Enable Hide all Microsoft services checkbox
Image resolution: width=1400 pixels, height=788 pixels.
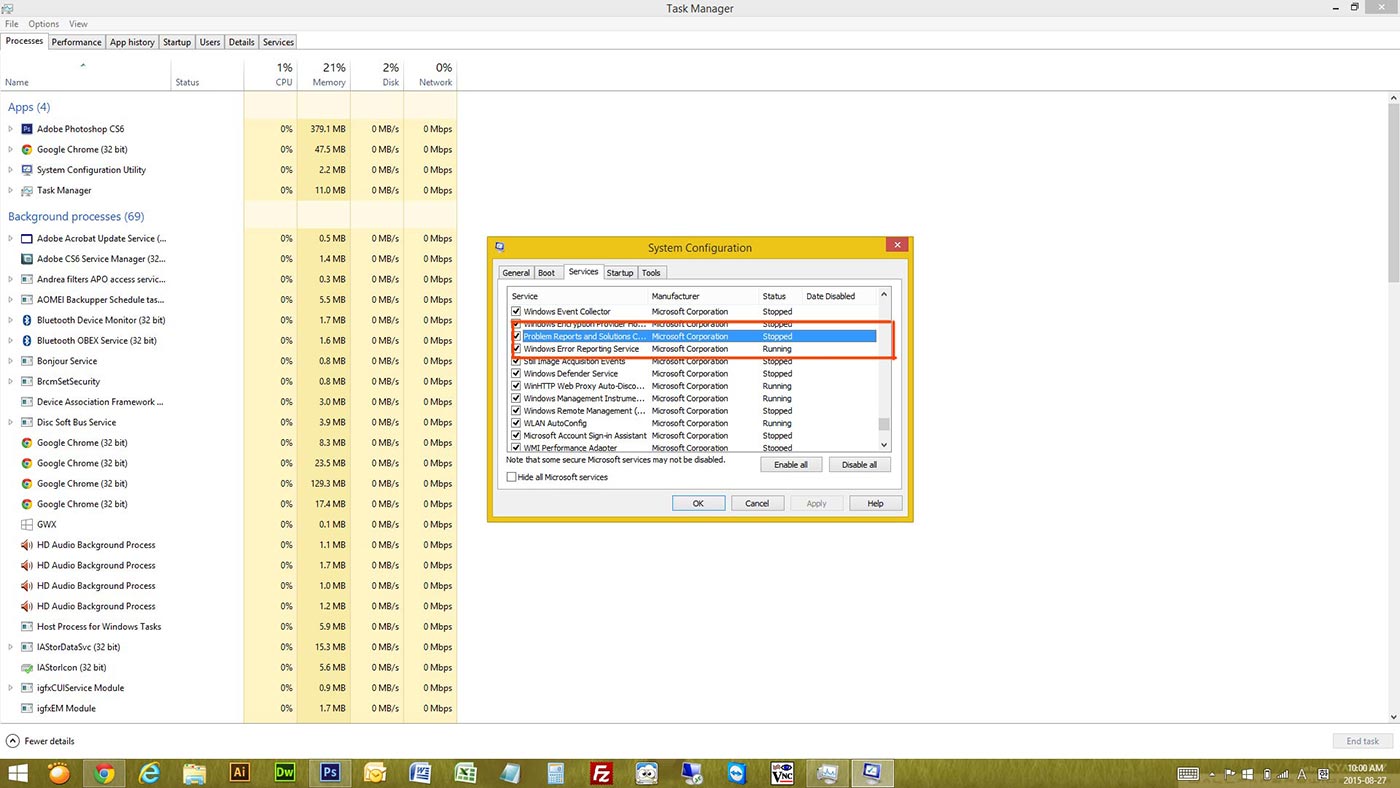tap(512, 477)
